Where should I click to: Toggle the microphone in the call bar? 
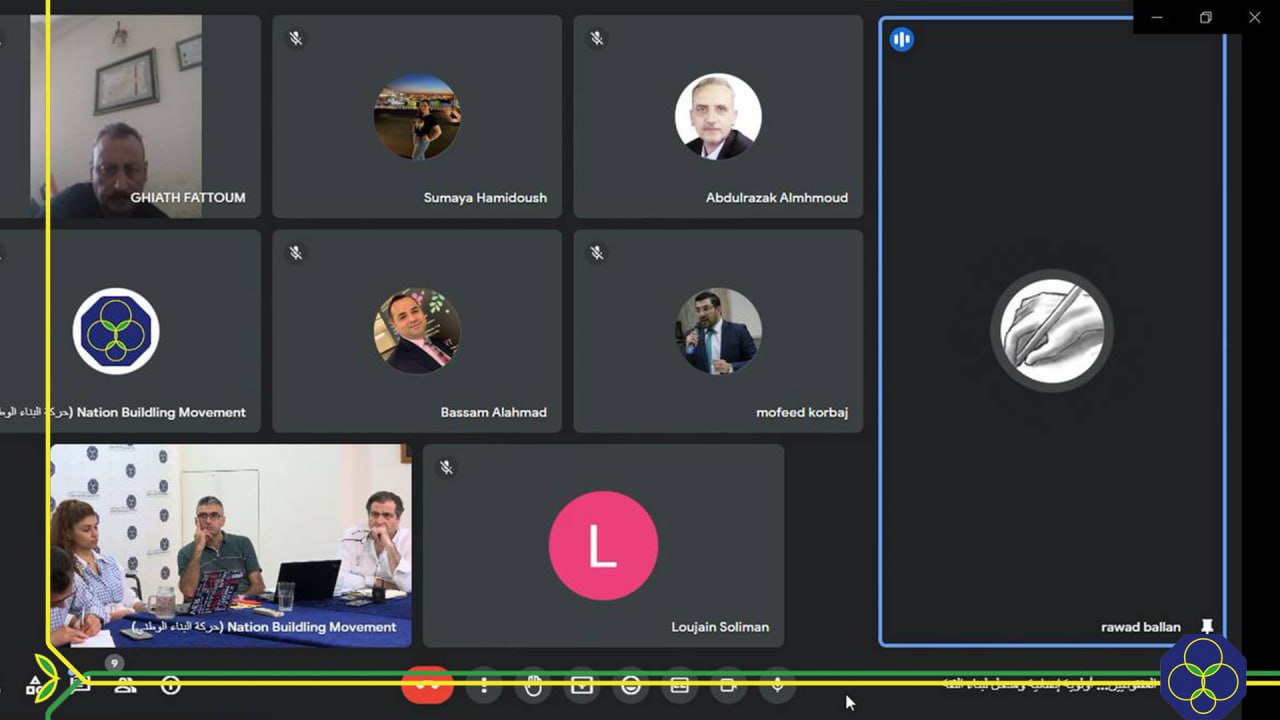[777, 685]
